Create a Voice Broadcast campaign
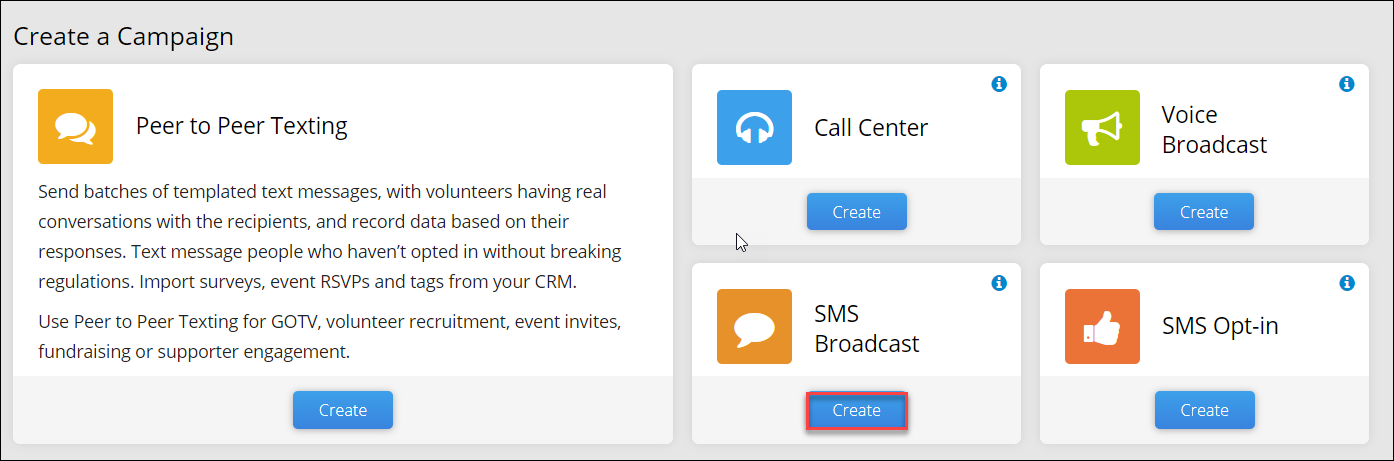This screenshot has height=461, width=1394. (x=1204, y=212)
